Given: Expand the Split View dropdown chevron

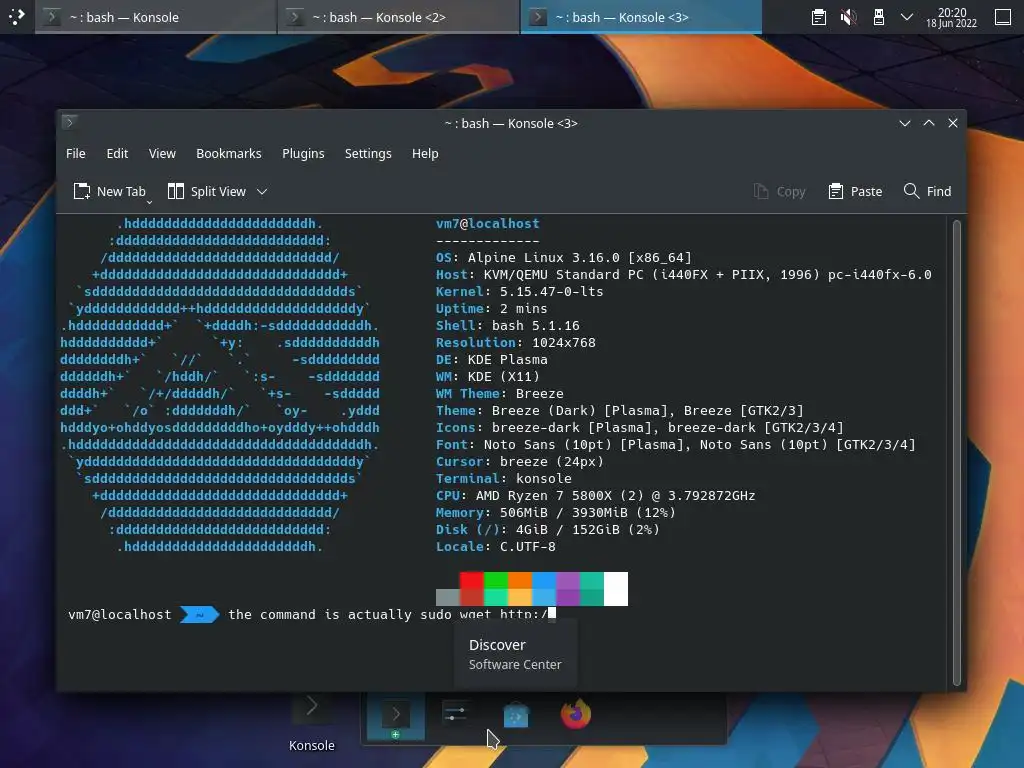Looking at the screenshot, I should [262, 191].
